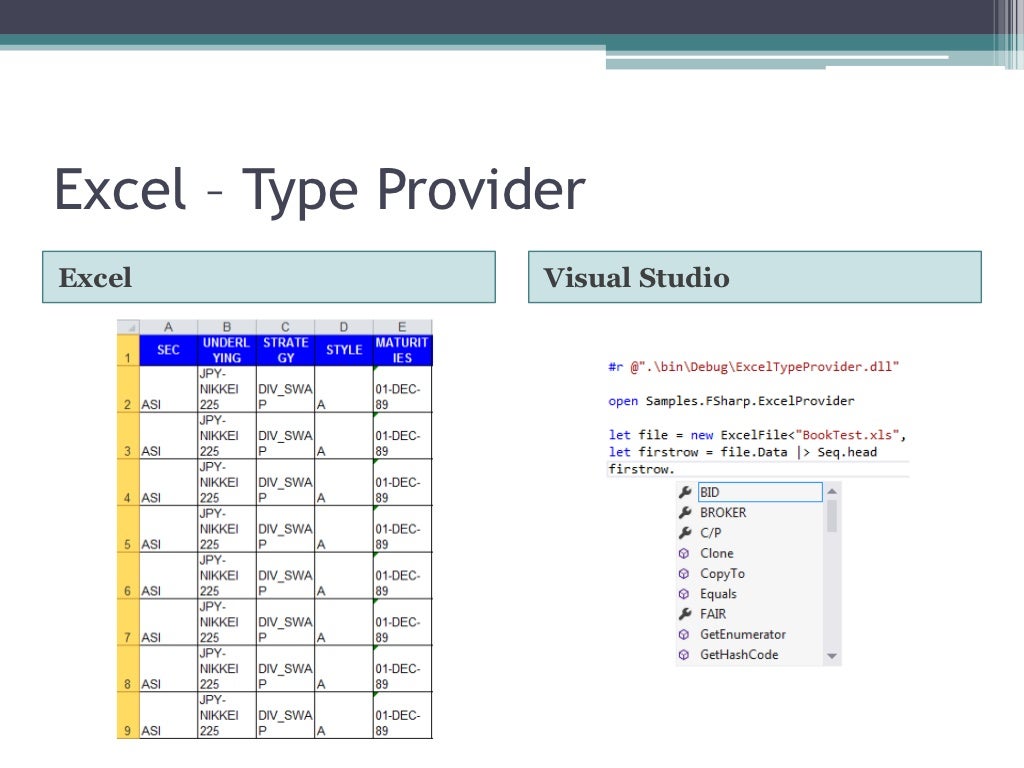The width and height of the screenshot is (1024, 768).
Task: Select Excel row 8 header
Action: [128, 669]
